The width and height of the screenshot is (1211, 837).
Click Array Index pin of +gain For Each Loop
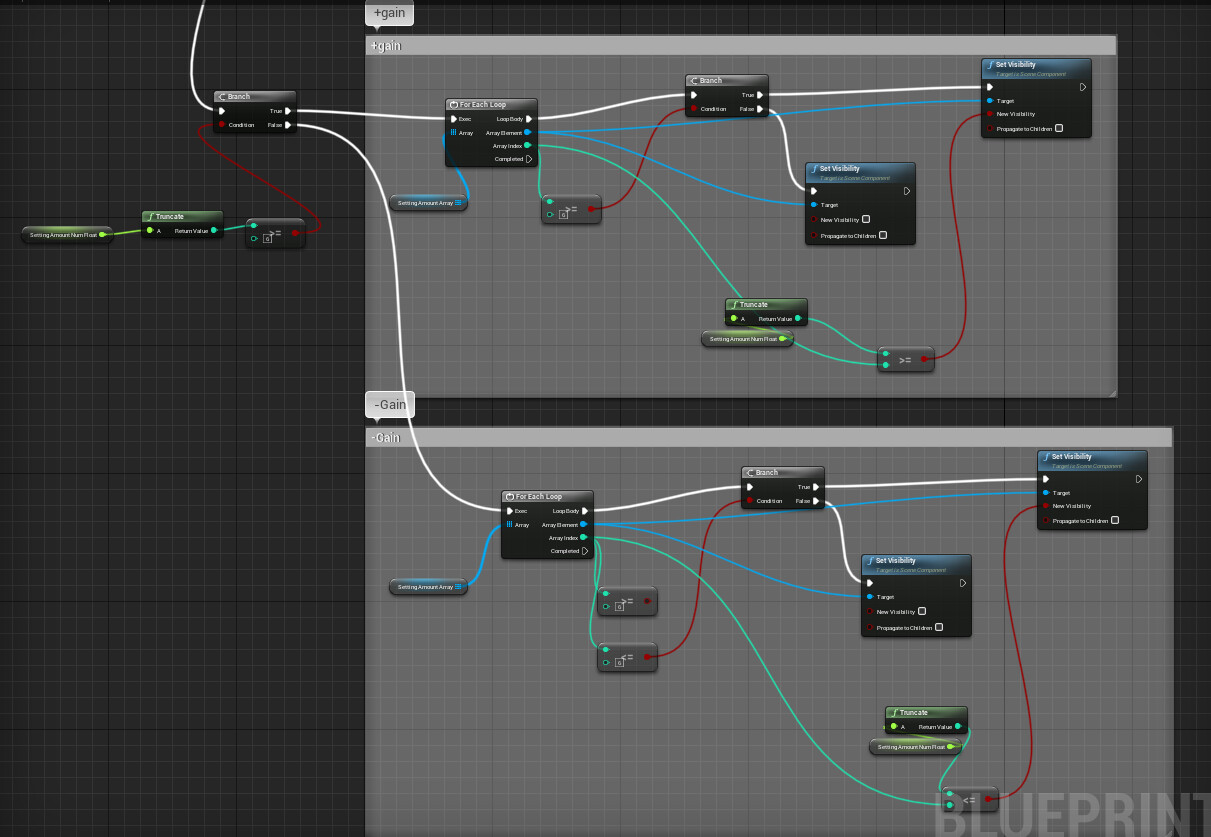528,146
